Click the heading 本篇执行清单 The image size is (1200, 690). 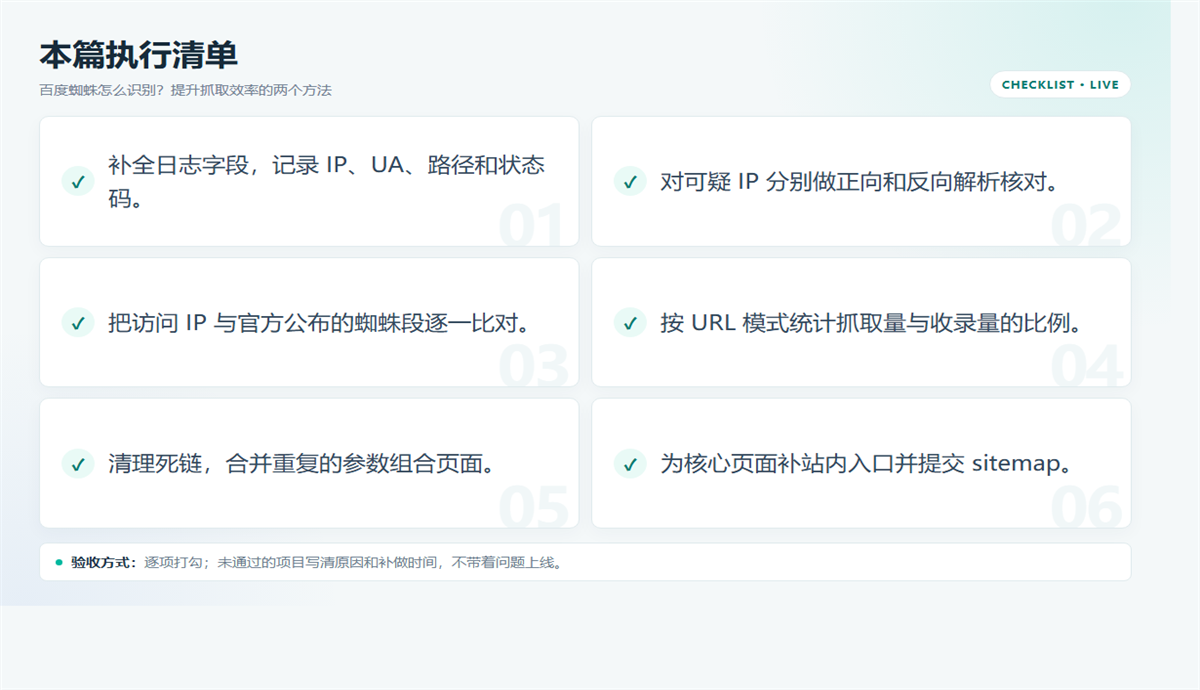(138, 54)
